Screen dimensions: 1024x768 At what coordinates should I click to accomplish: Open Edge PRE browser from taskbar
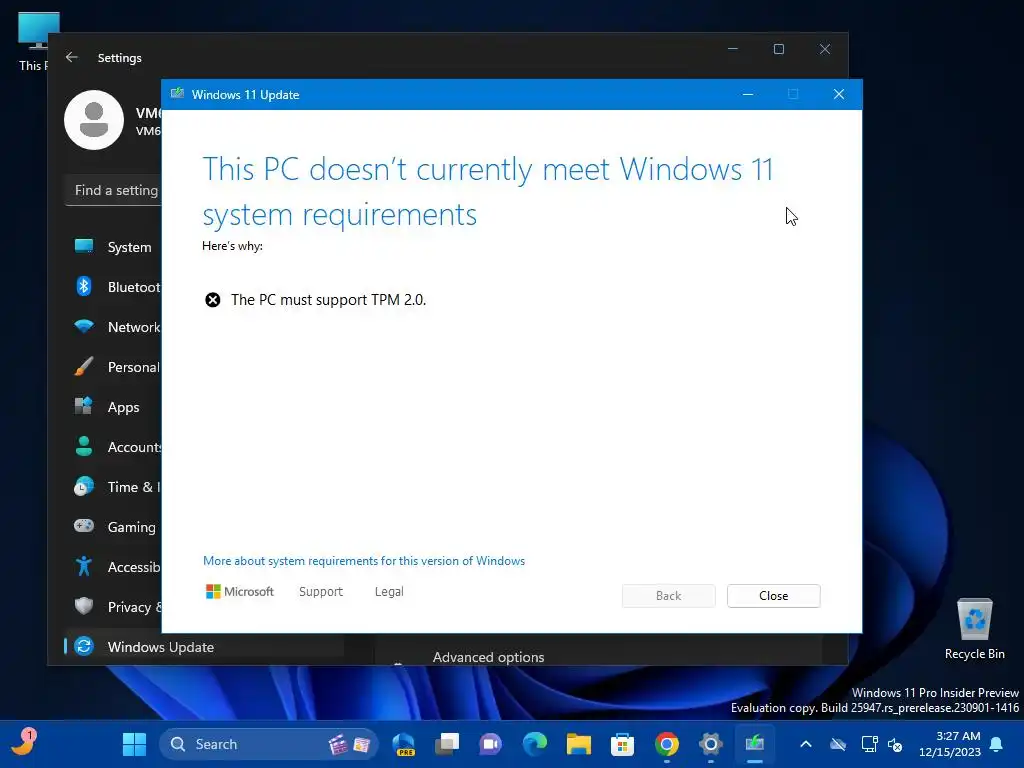(404, 744)
